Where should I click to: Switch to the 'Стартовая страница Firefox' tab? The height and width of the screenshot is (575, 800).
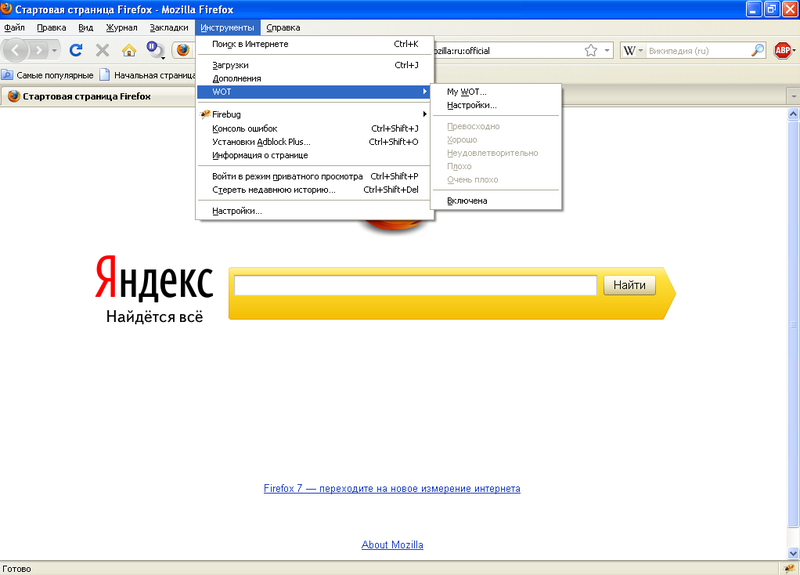point(80,96)
